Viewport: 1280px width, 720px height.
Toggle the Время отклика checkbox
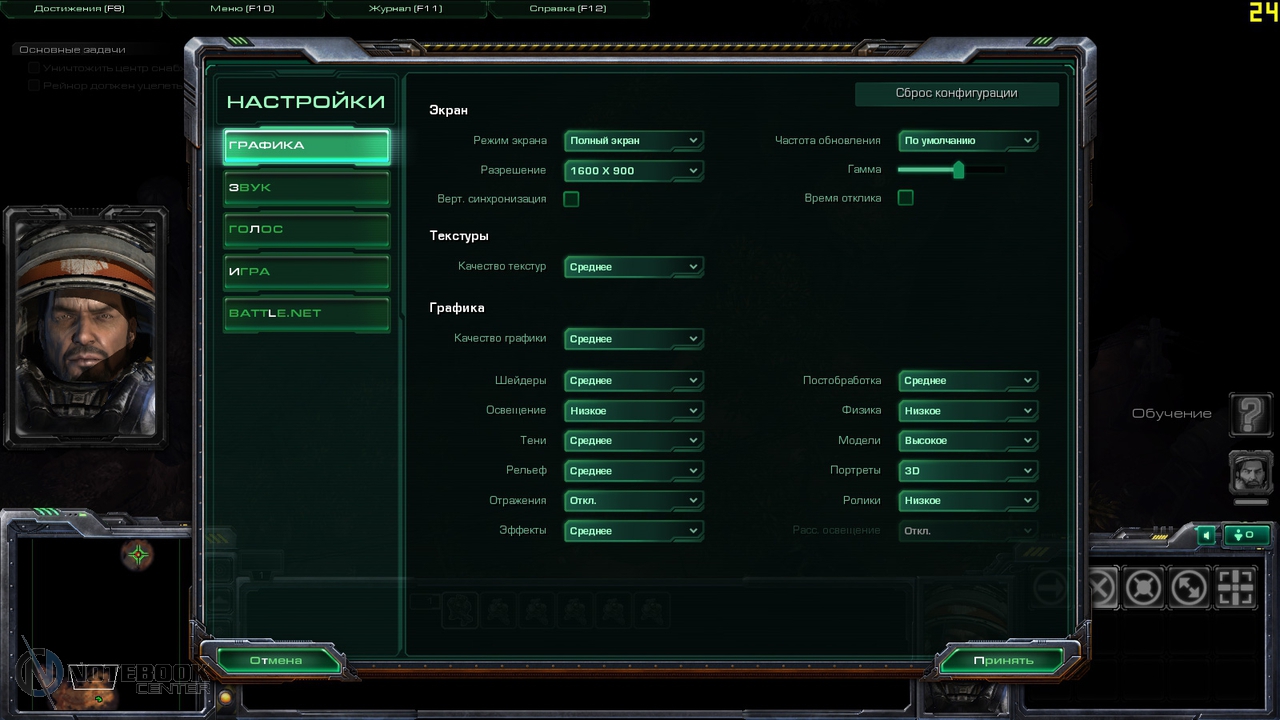point(905,198)
